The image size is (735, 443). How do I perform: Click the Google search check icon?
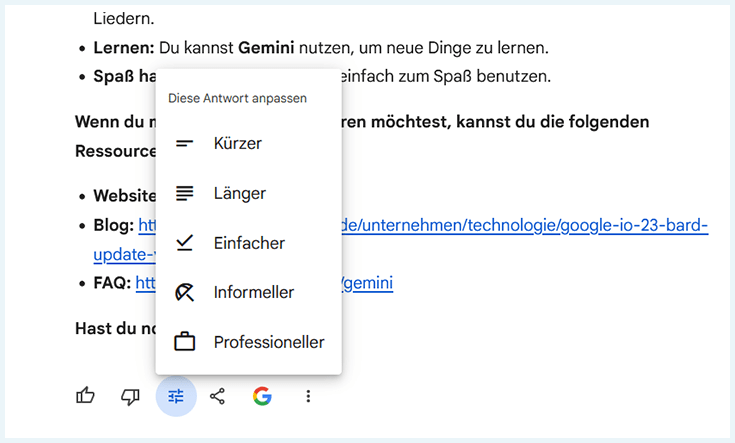[262, 396]
